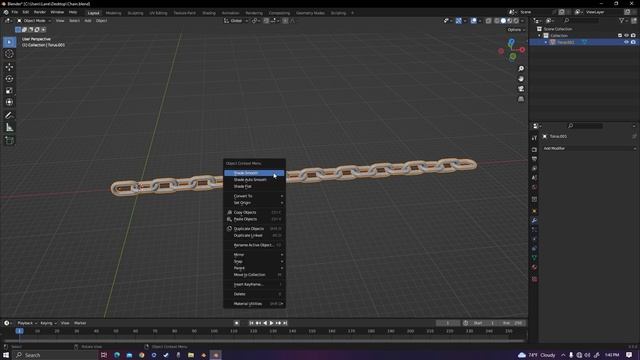Click the viewport Add header menu
This screenshot has height=360, width=640.
tap(88, 21)
